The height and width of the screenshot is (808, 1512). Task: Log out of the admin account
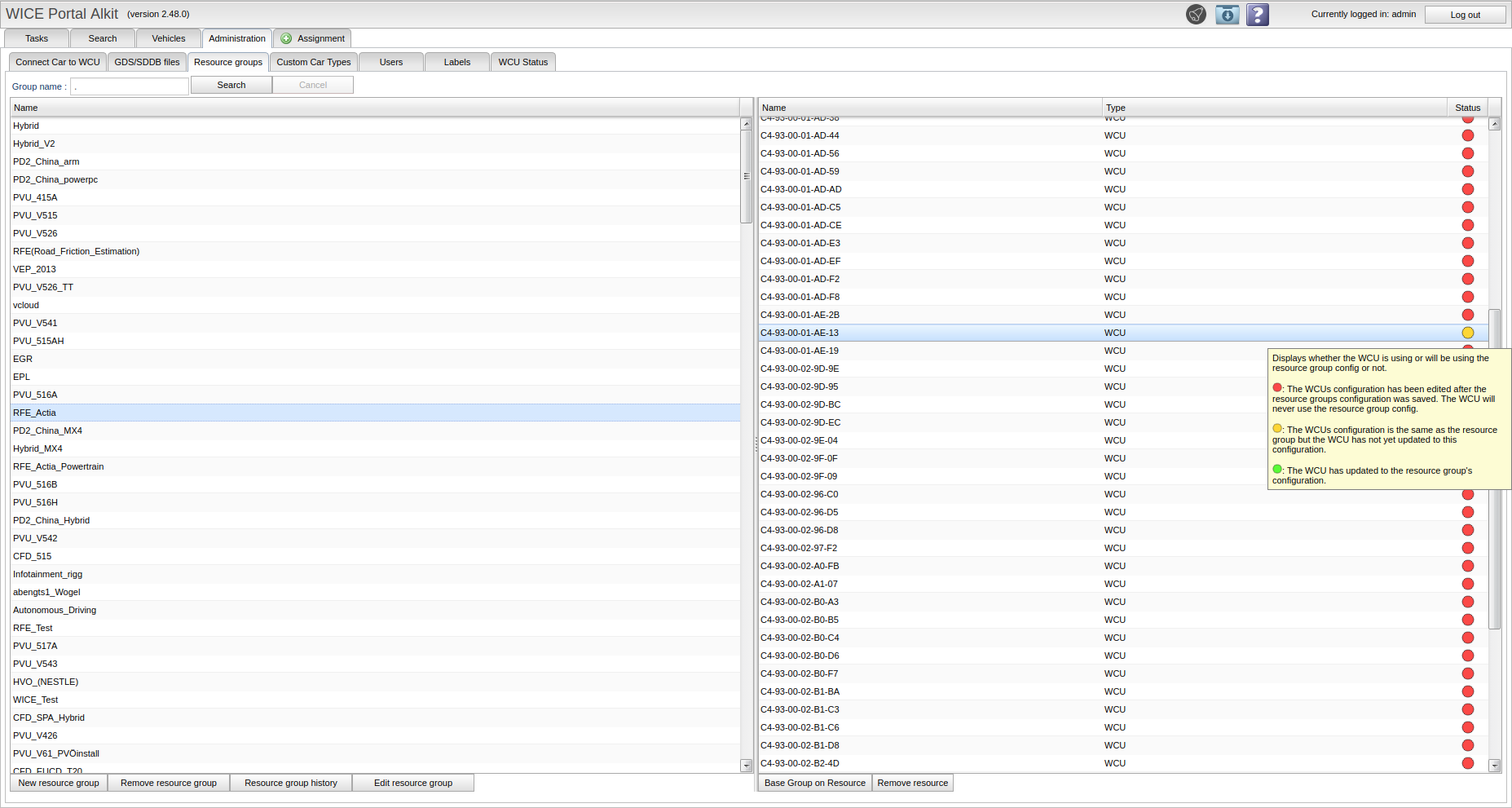point(1465,15)
